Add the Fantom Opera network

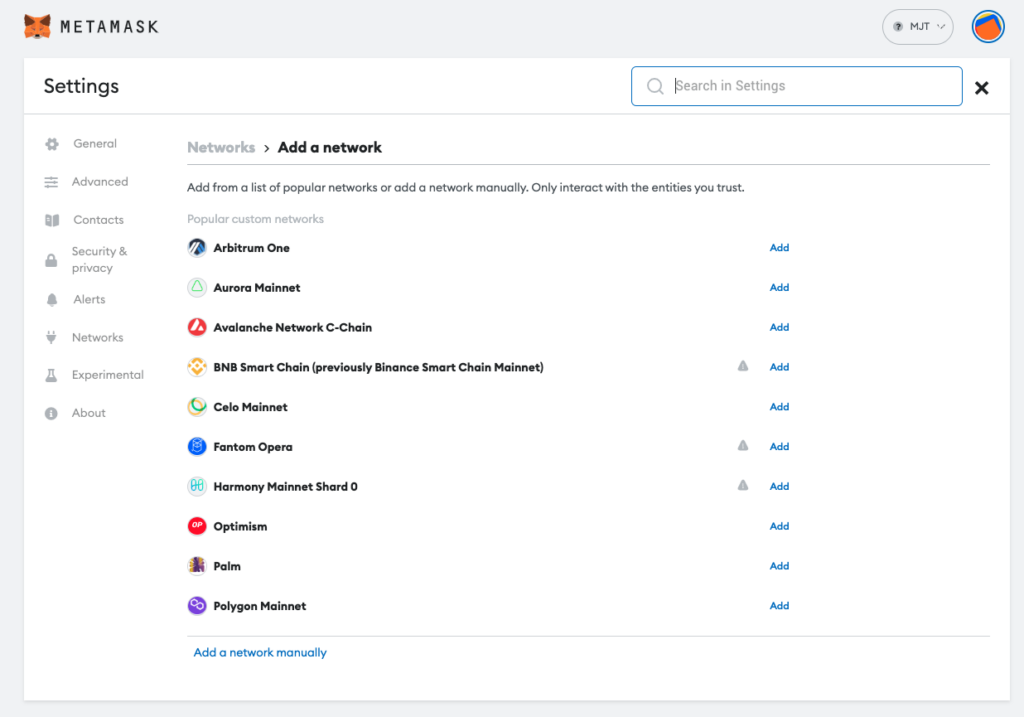click(x=779, y=447)
